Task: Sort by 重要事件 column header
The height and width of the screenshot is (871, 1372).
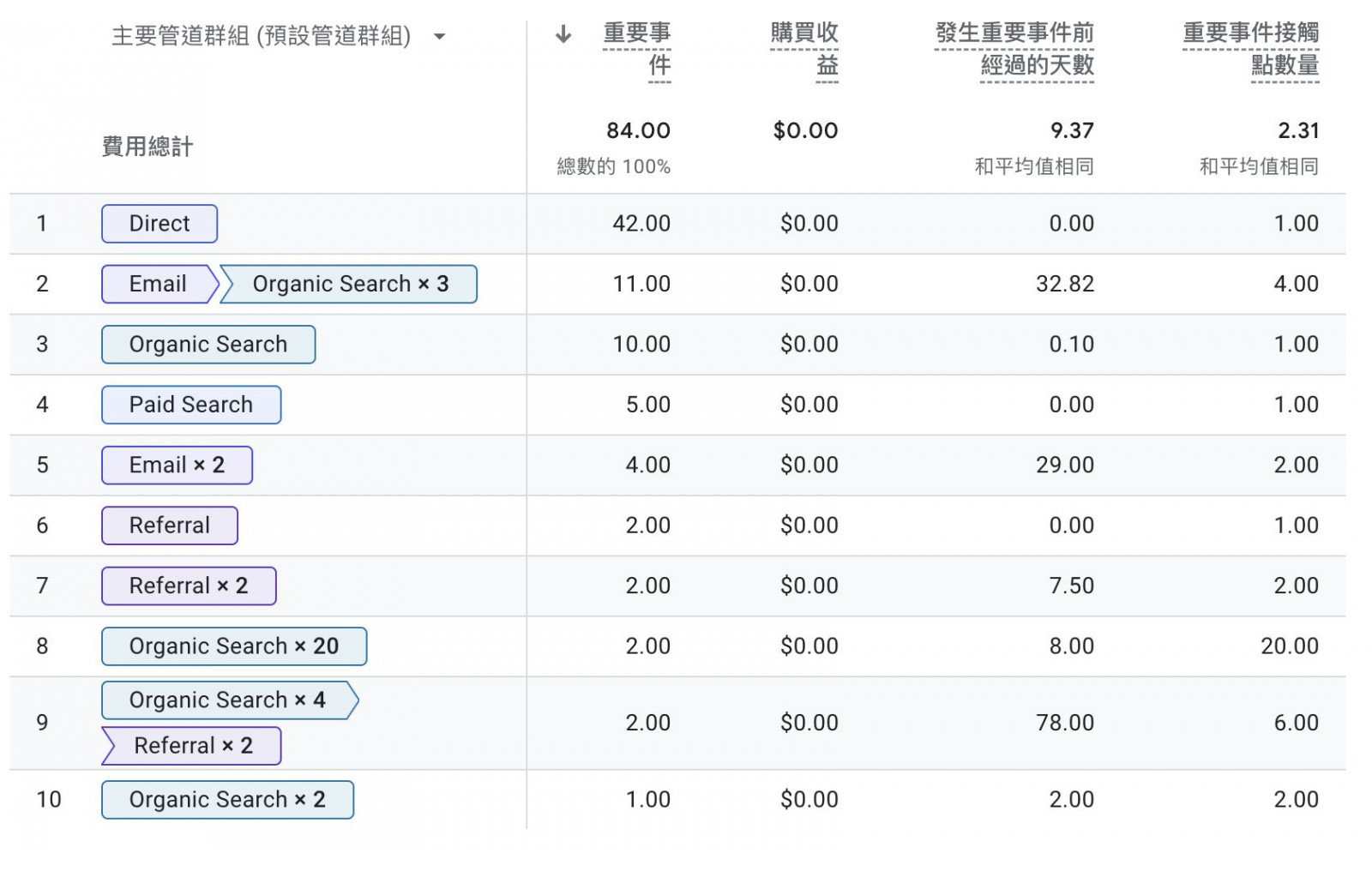Action: 636,49
